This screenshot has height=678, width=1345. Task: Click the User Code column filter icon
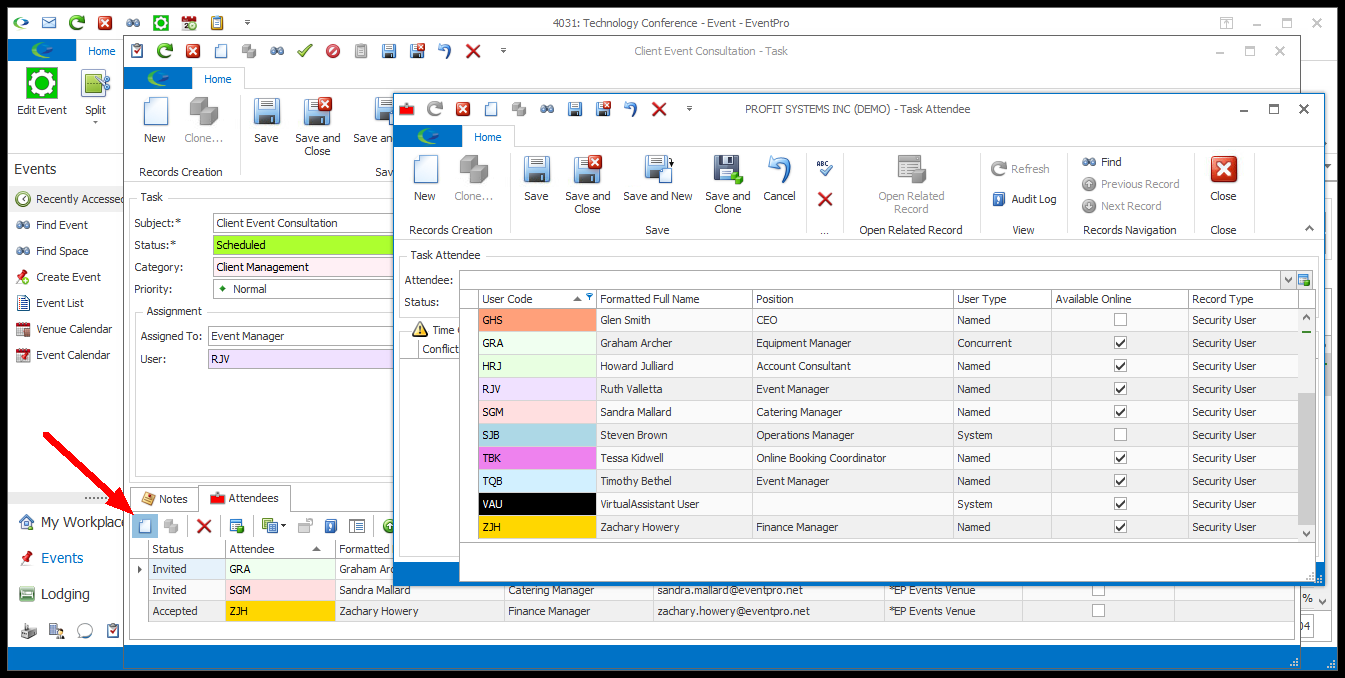[x=590, y=298]
